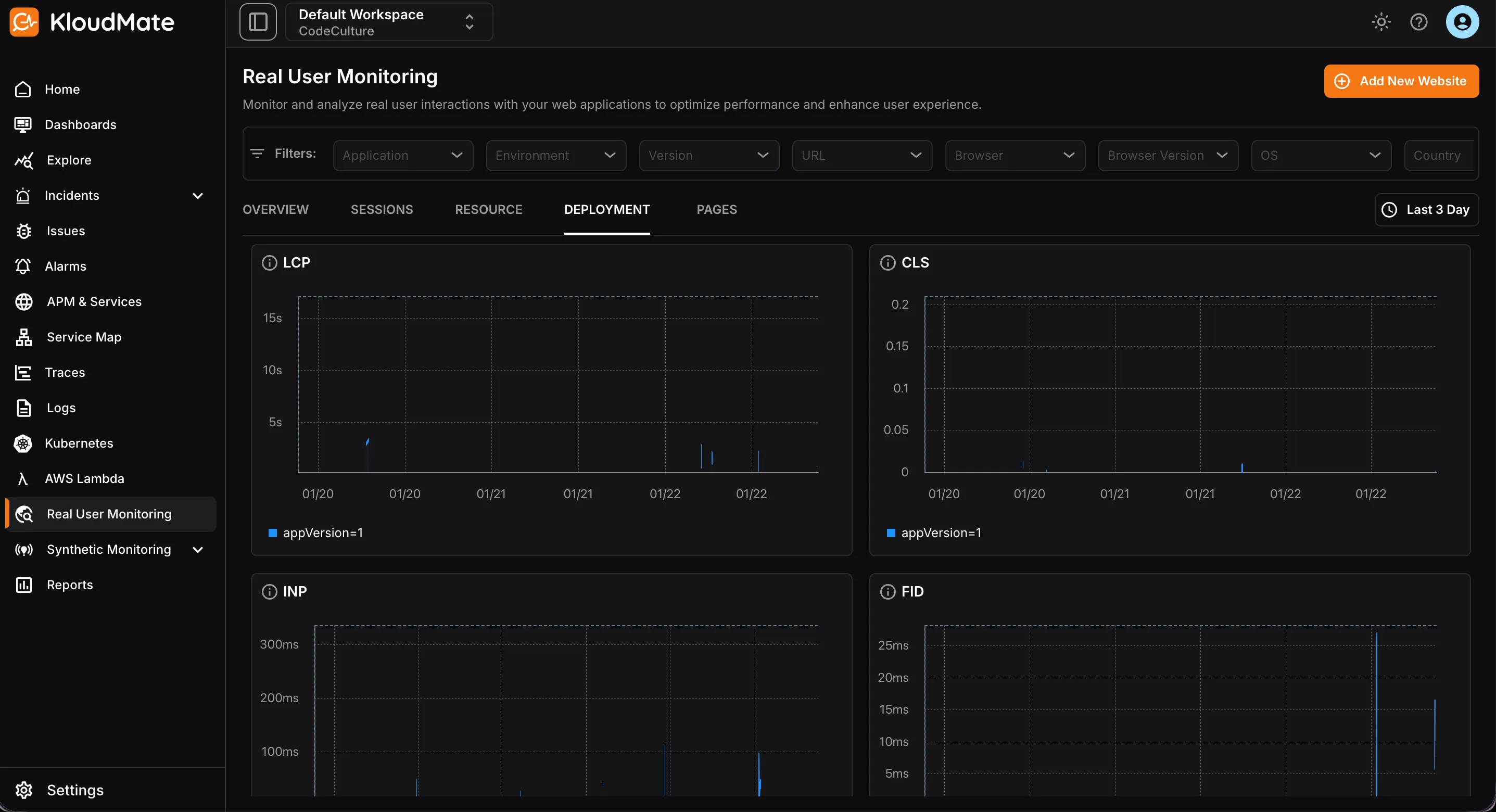The height and width of the screenshot is (812, 1496).
Task: Open the user profile avatar
Action: tap(1462, 22)
